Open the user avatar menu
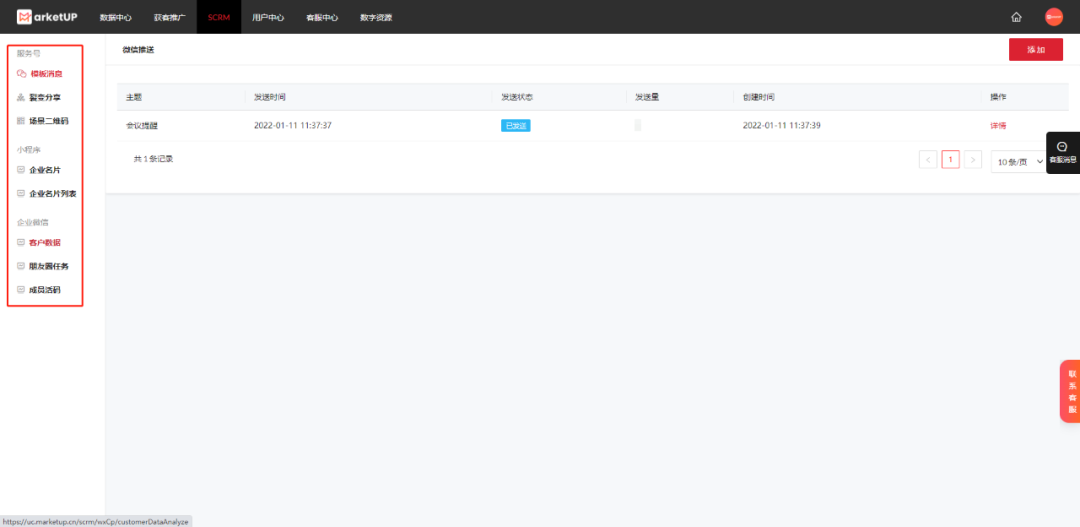 tap(1053, 17)
